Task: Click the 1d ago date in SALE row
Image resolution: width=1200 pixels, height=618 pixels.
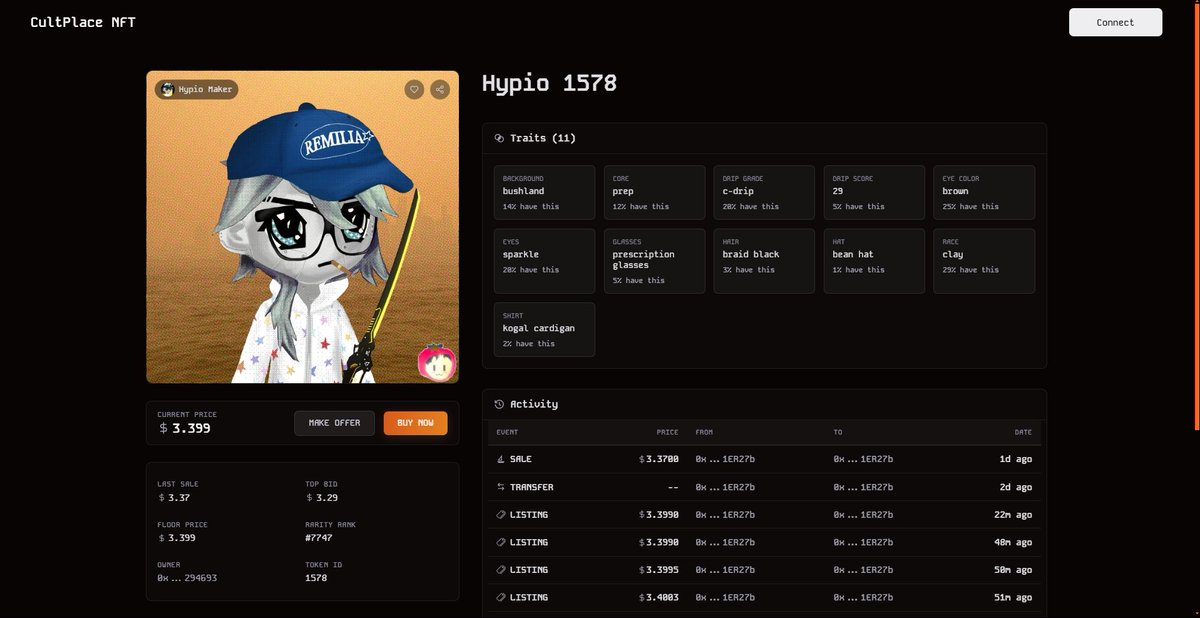Action: 1018,459
